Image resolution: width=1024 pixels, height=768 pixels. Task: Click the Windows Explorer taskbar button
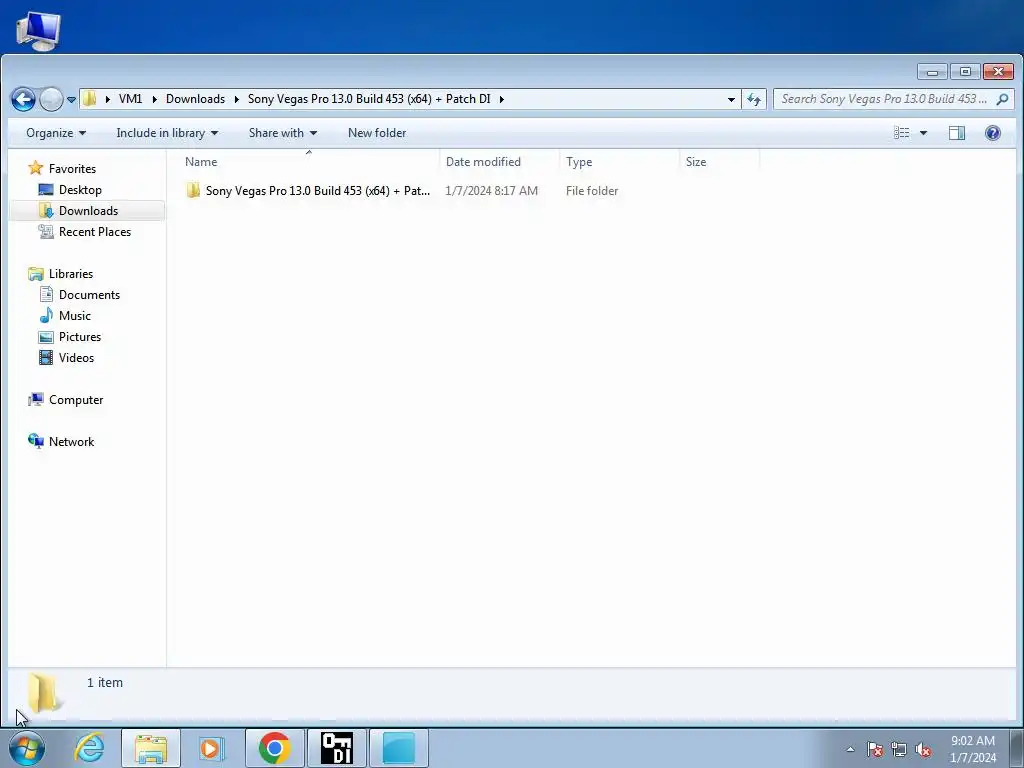point(151,748)
